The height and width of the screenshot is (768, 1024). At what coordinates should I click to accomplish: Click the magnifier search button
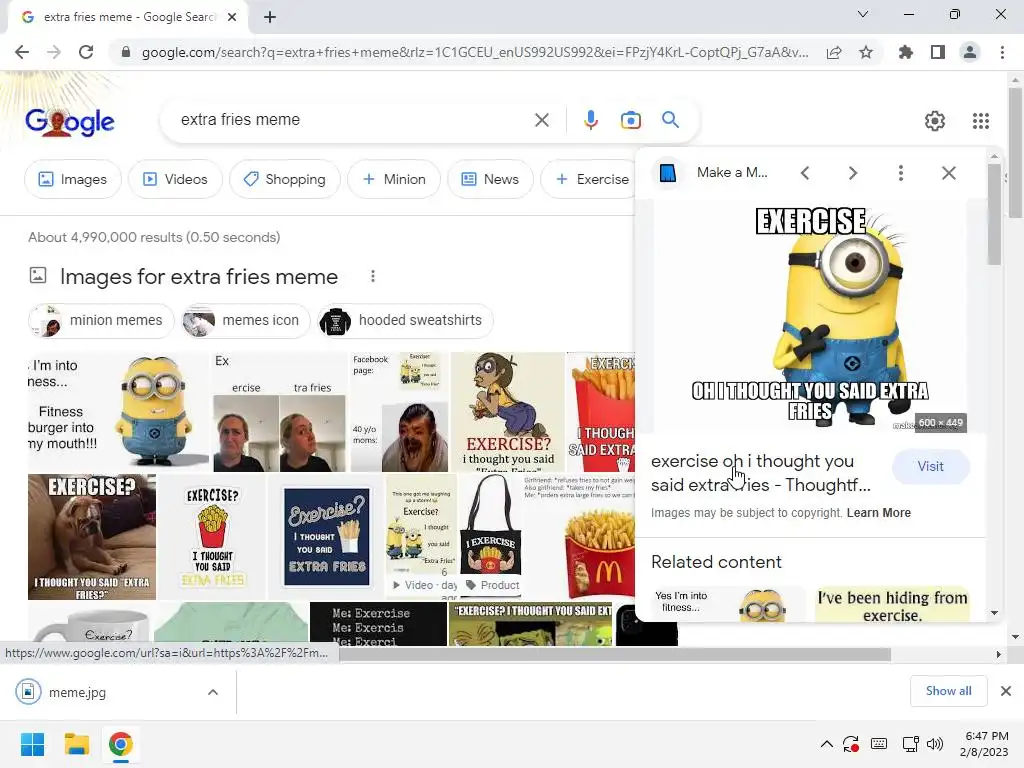(670, 120)
